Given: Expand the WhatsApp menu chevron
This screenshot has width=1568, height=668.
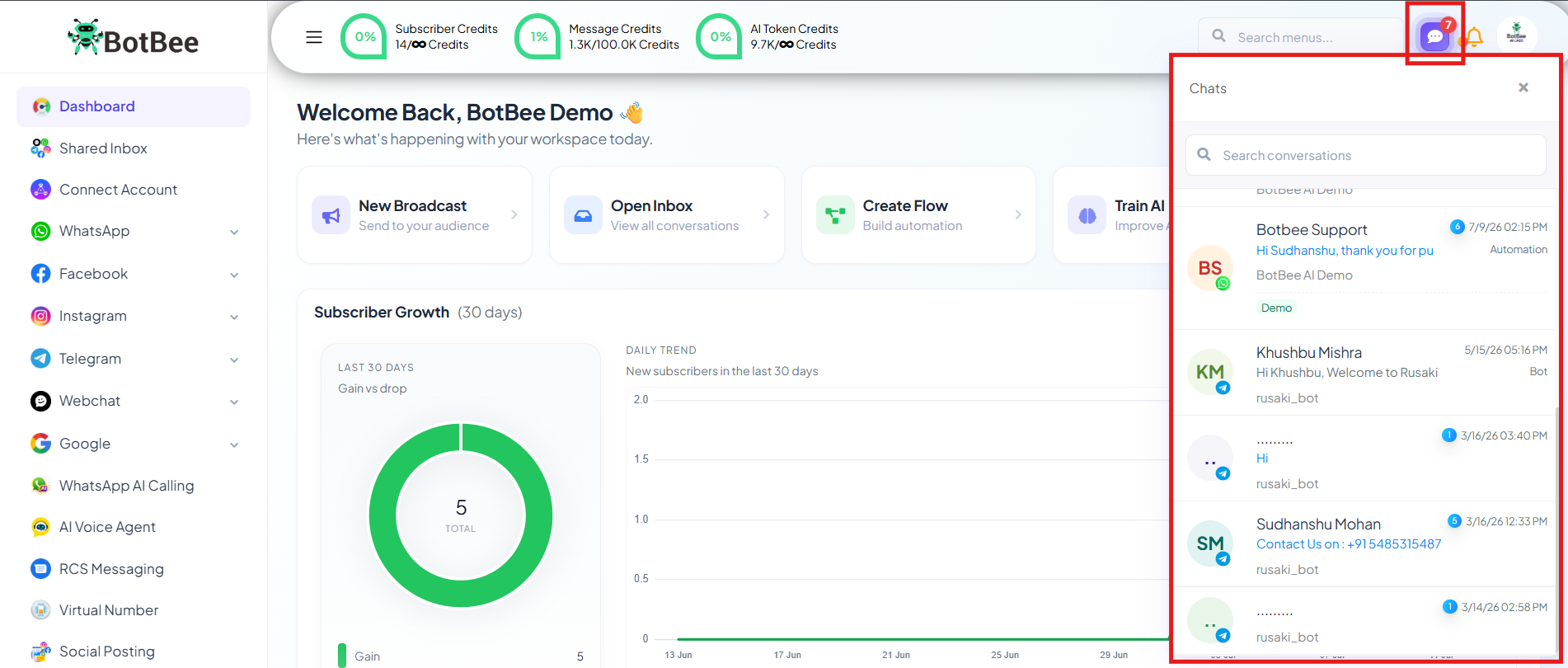Looking at the screenshot, I should (x=234, y=233).
